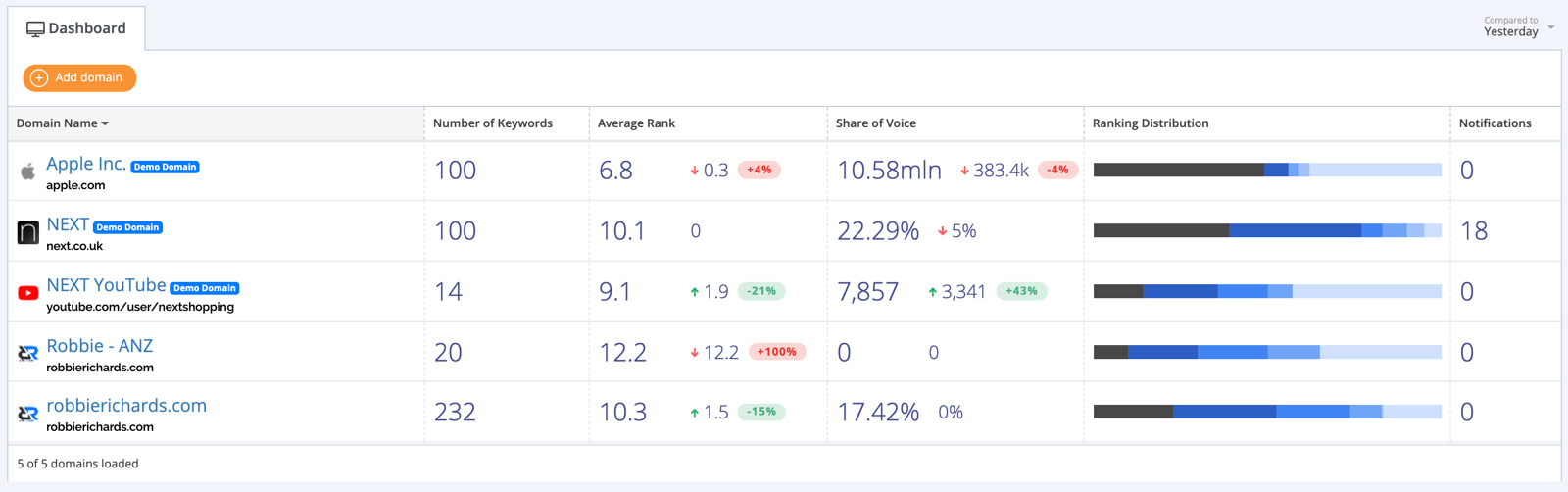The image size is (1568, 492).
Task: Click the Apple logo favicon
Action: [x=28, y=172]
